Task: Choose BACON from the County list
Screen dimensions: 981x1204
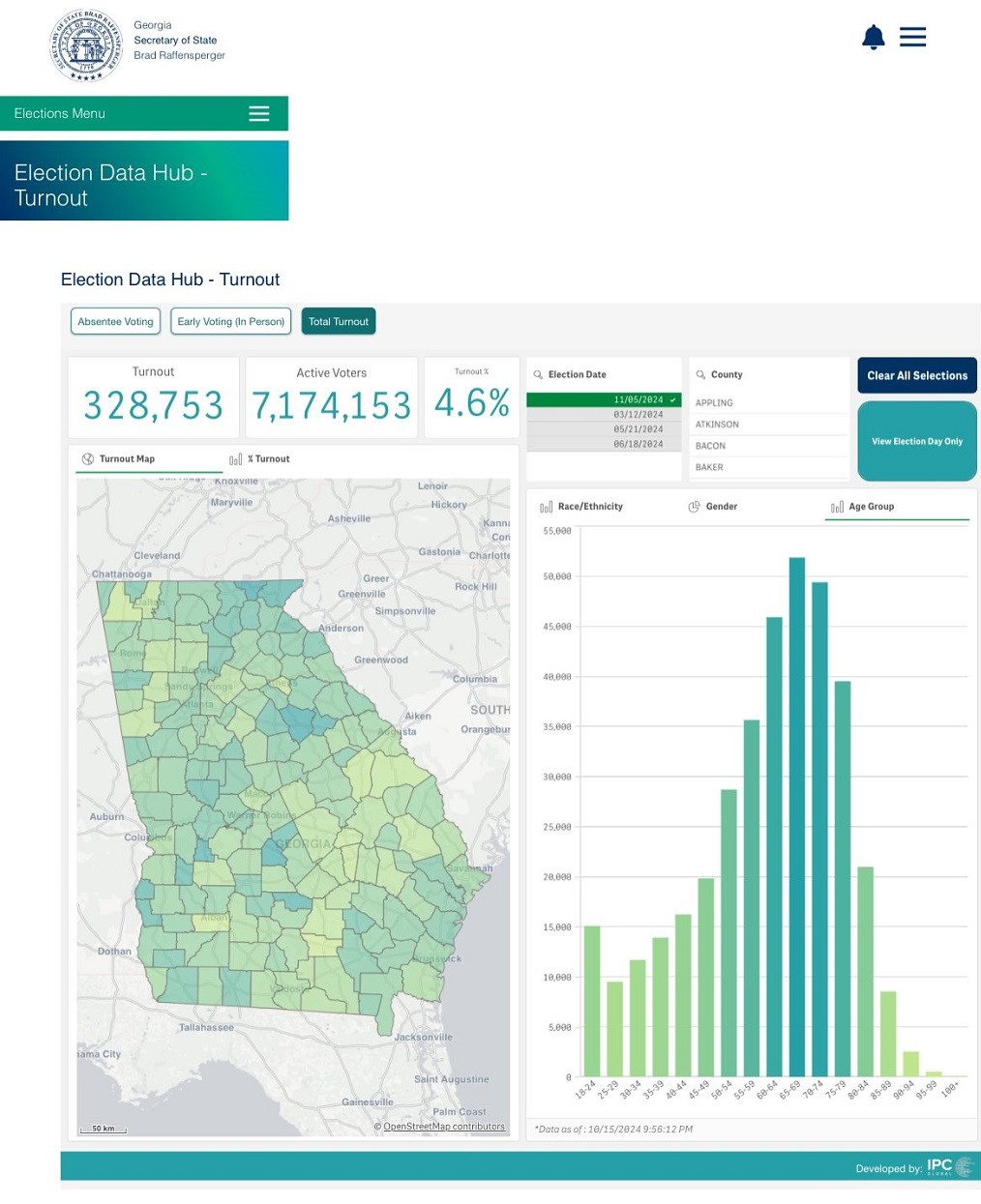Action: pyautogui.click(x=710, y=446)
